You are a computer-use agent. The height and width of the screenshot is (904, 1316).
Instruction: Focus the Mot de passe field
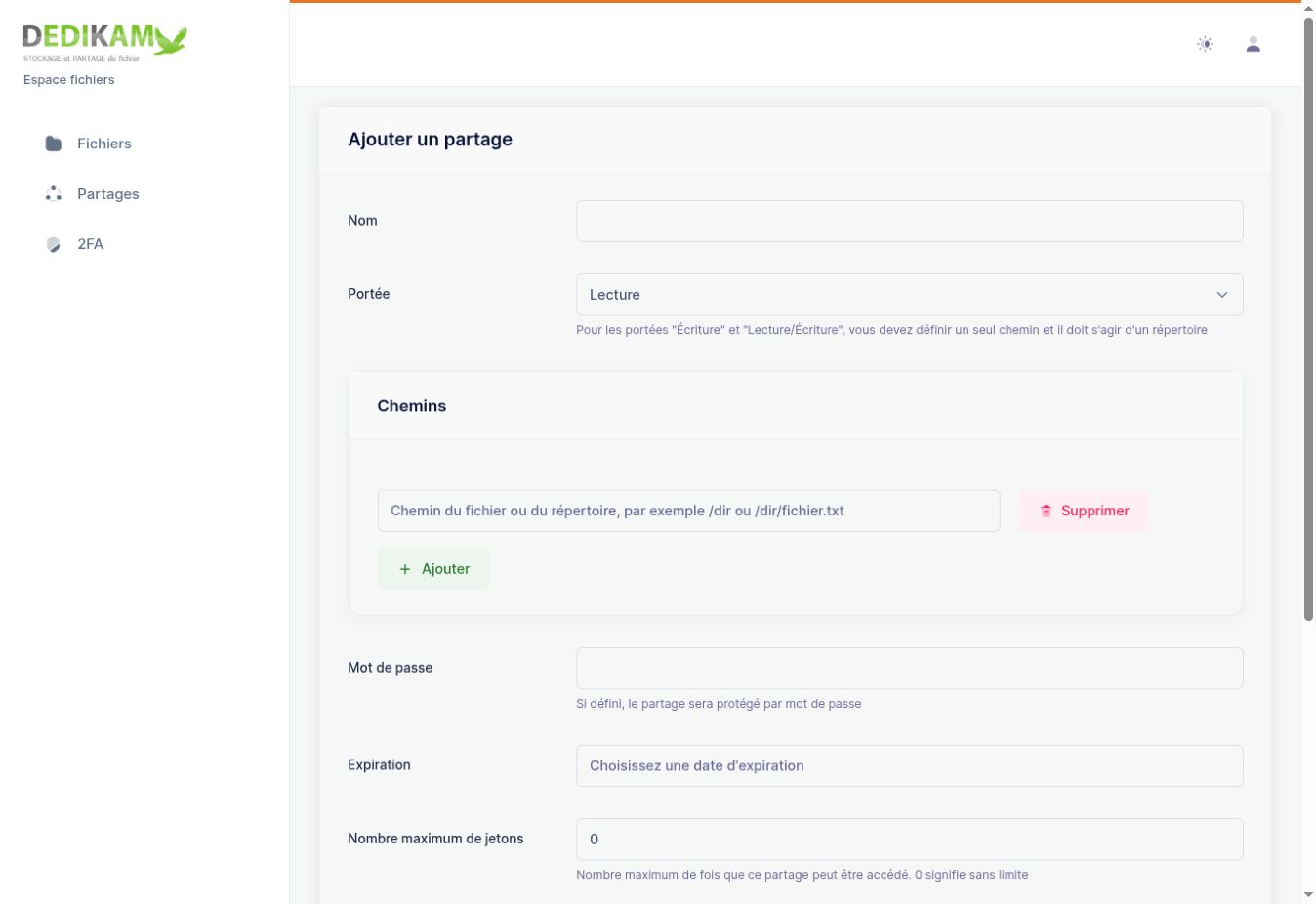click(910, 668)
